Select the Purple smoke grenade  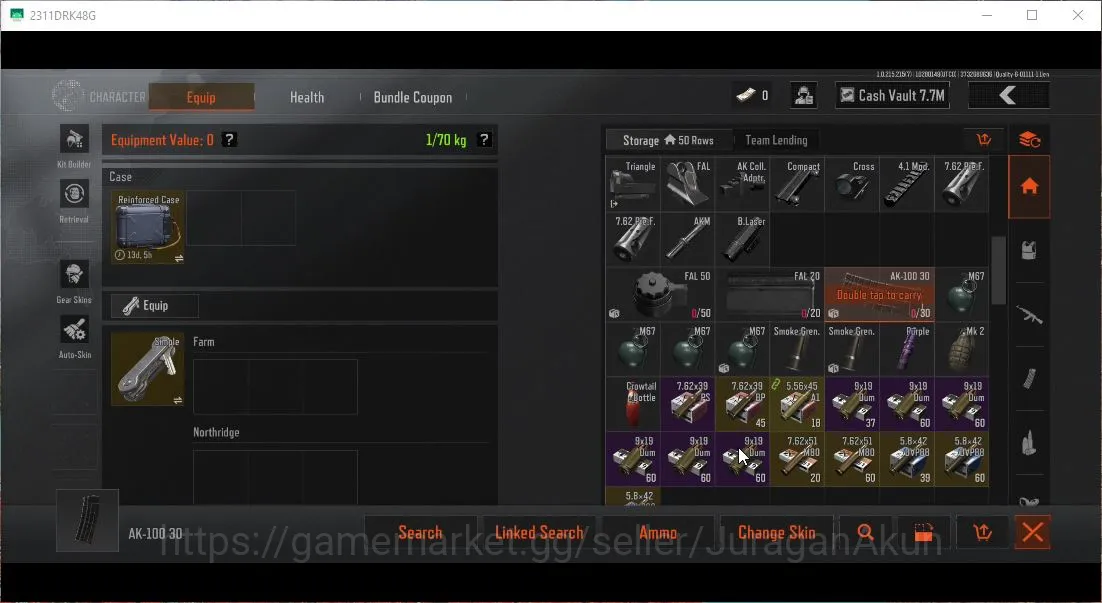[907, 349]
